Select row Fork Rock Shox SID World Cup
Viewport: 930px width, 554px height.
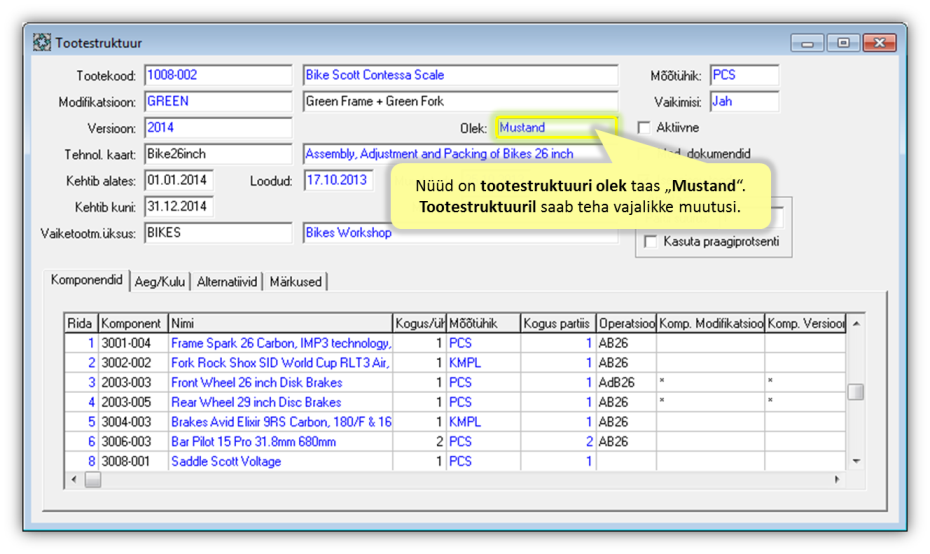[455, 362]
